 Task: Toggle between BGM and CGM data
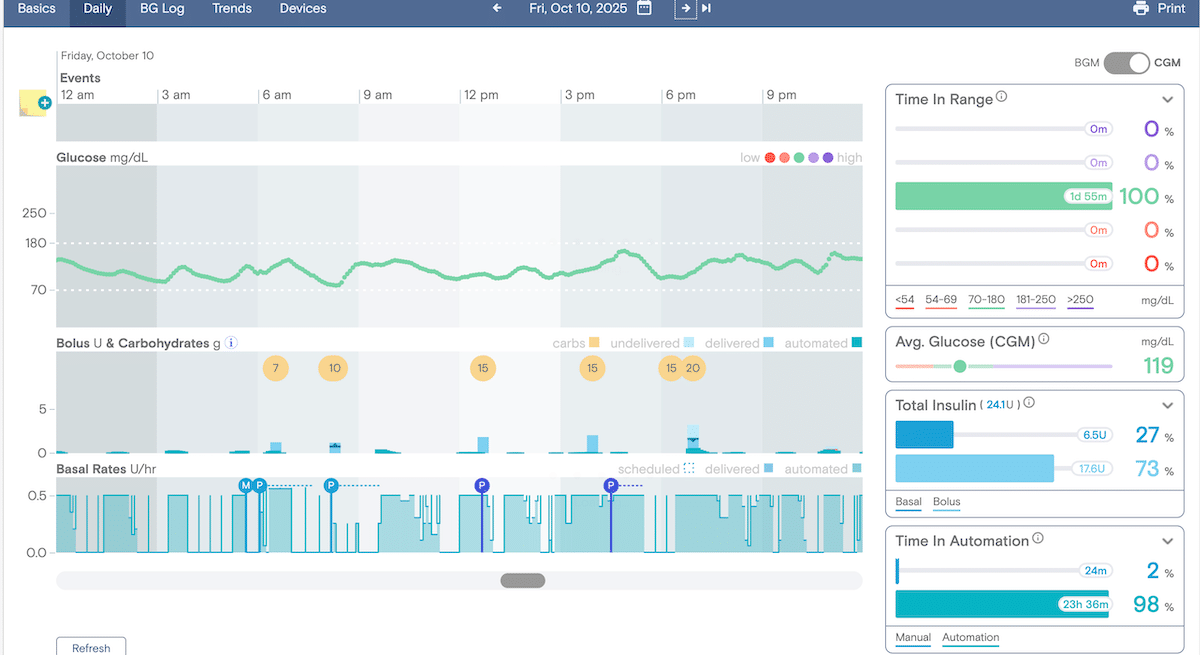pyautogui.click(x=1127, y=63)
